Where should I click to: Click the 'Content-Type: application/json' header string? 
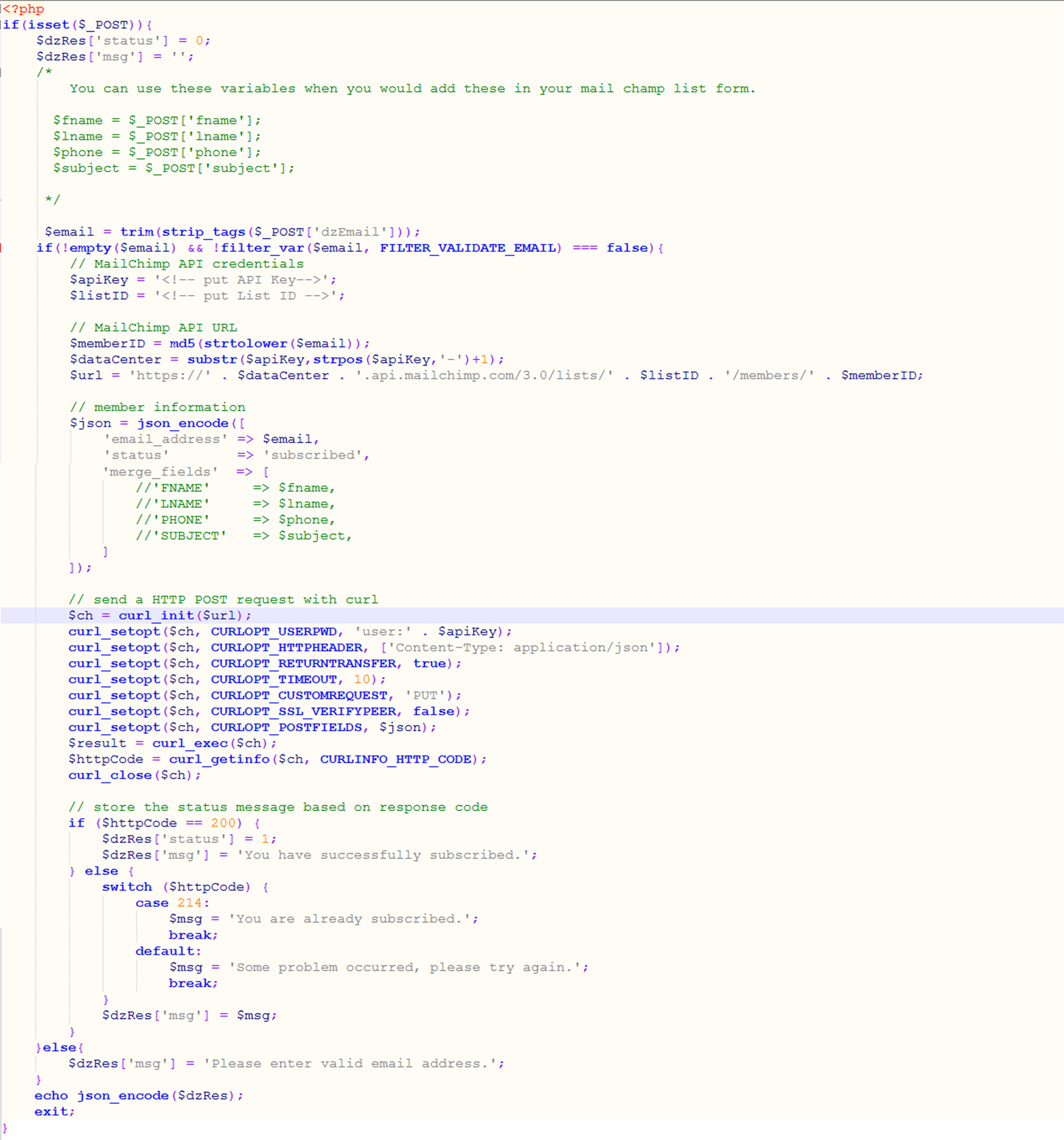coord(525,647)
